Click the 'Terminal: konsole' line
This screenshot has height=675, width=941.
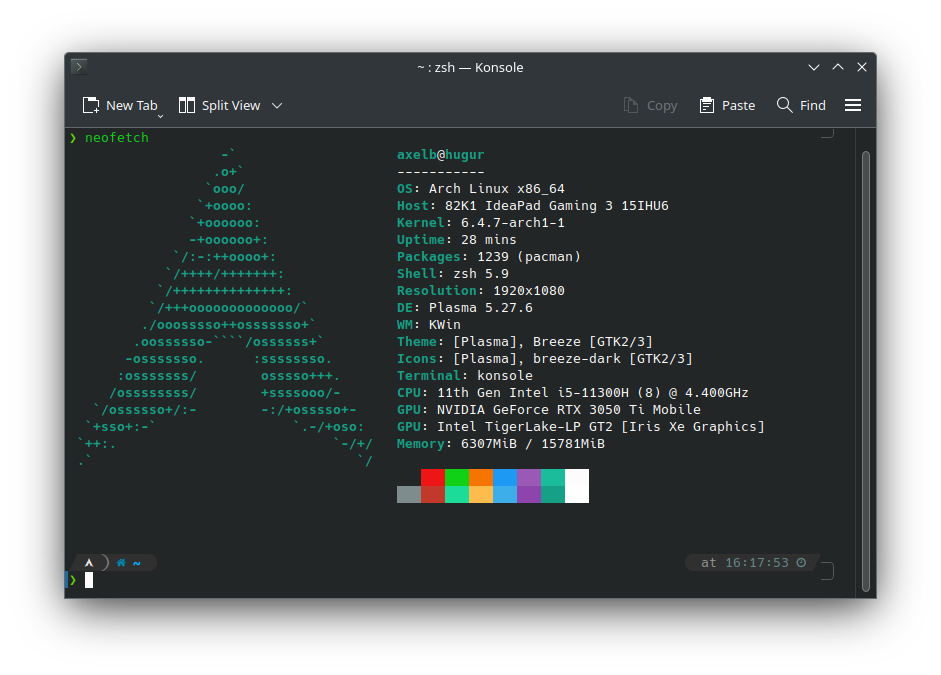464,376
